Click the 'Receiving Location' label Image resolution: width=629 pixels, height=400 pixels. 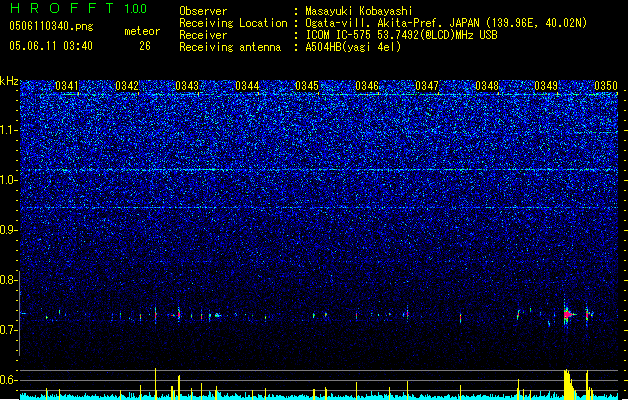[x=233, y=23]
